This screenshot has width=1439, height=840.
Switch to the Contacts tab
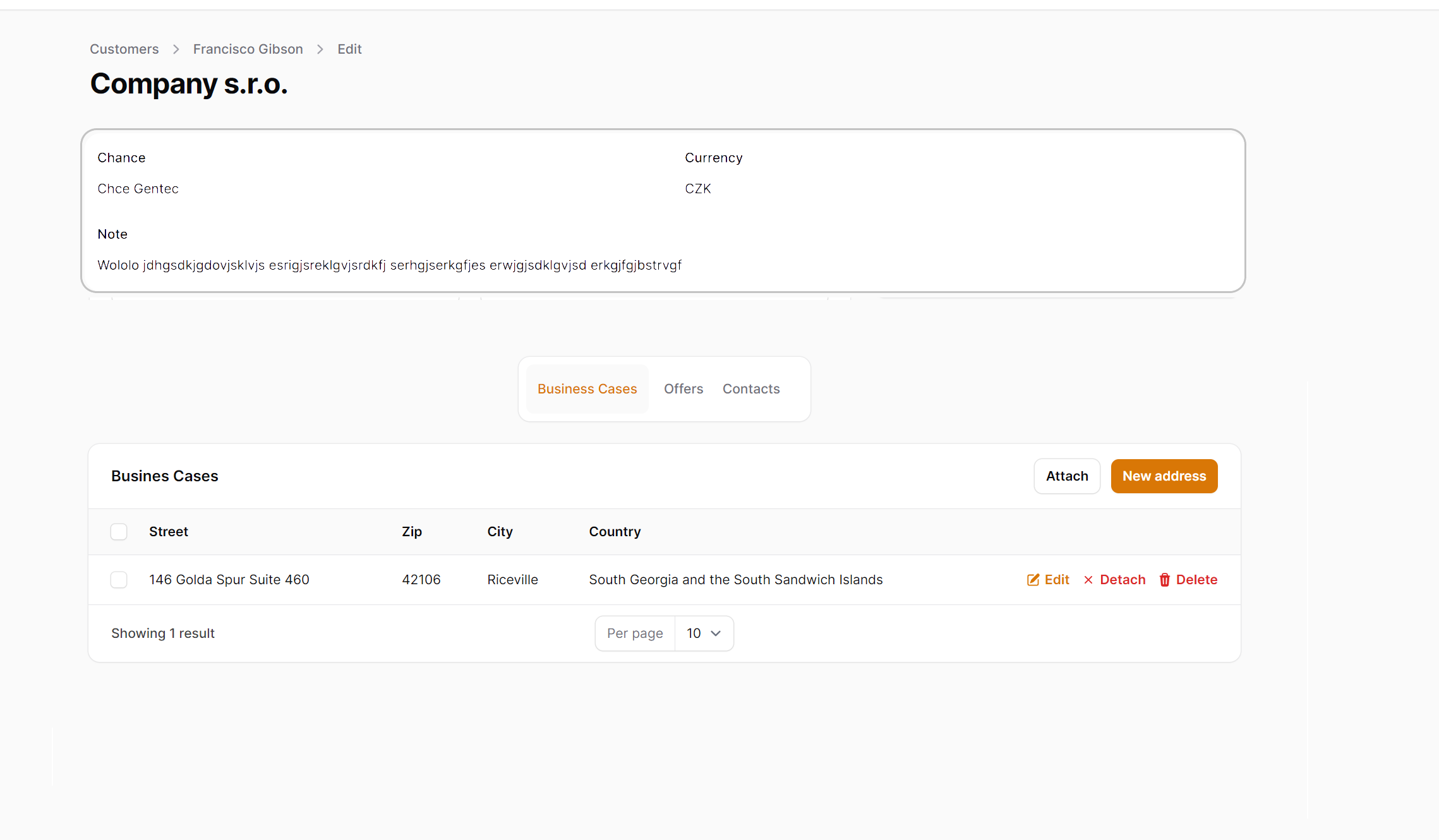coord(751,389)
